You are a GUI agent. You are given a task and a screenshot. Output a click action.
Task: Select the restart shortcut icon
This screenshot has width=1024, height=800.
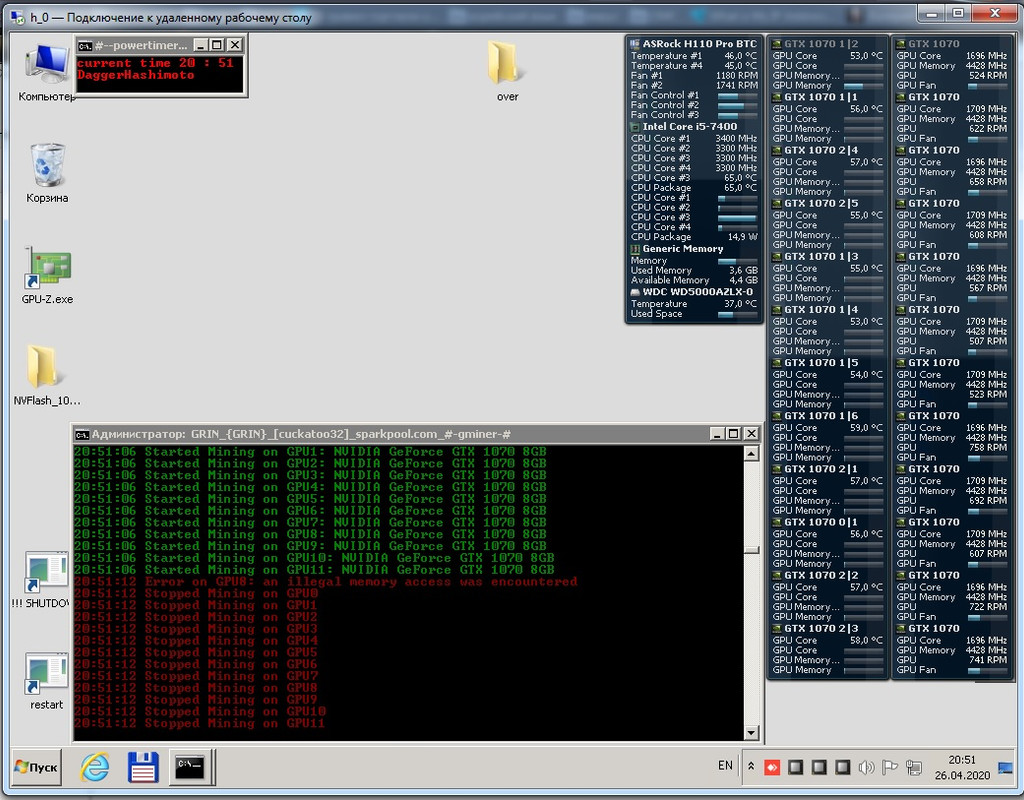pyautogui.click(x=46, y=681)
